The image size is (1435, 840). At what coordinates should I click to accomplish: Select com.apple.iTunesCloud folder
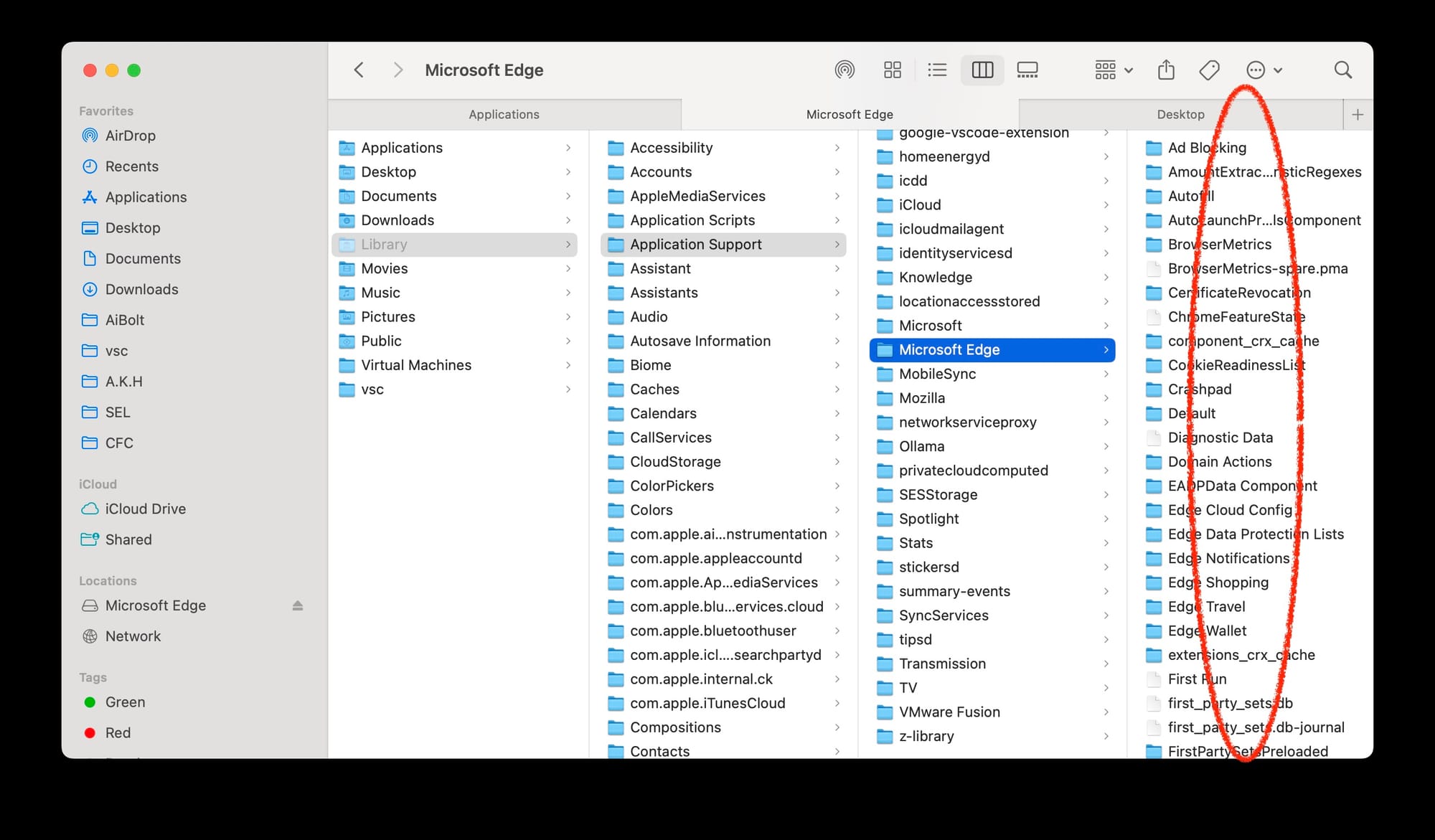click(x=723, y=704)
